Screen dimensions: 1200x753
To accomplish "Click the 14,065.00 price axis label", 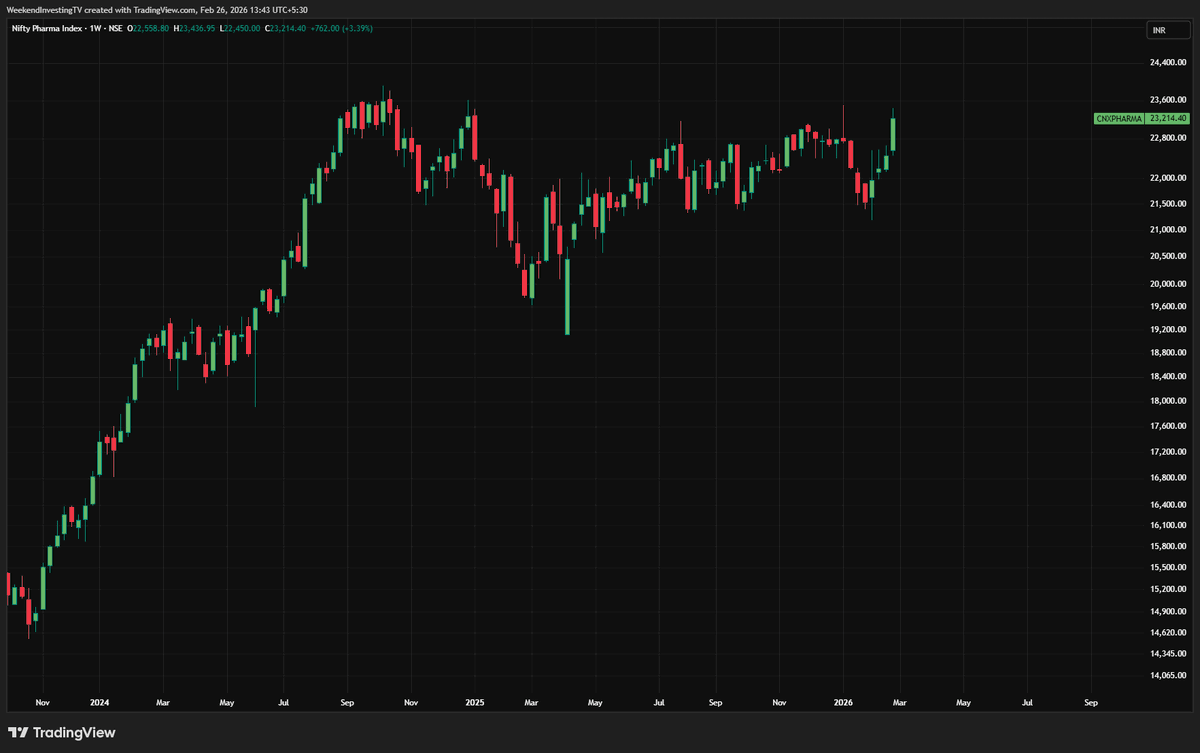I will pos(1168,676).
